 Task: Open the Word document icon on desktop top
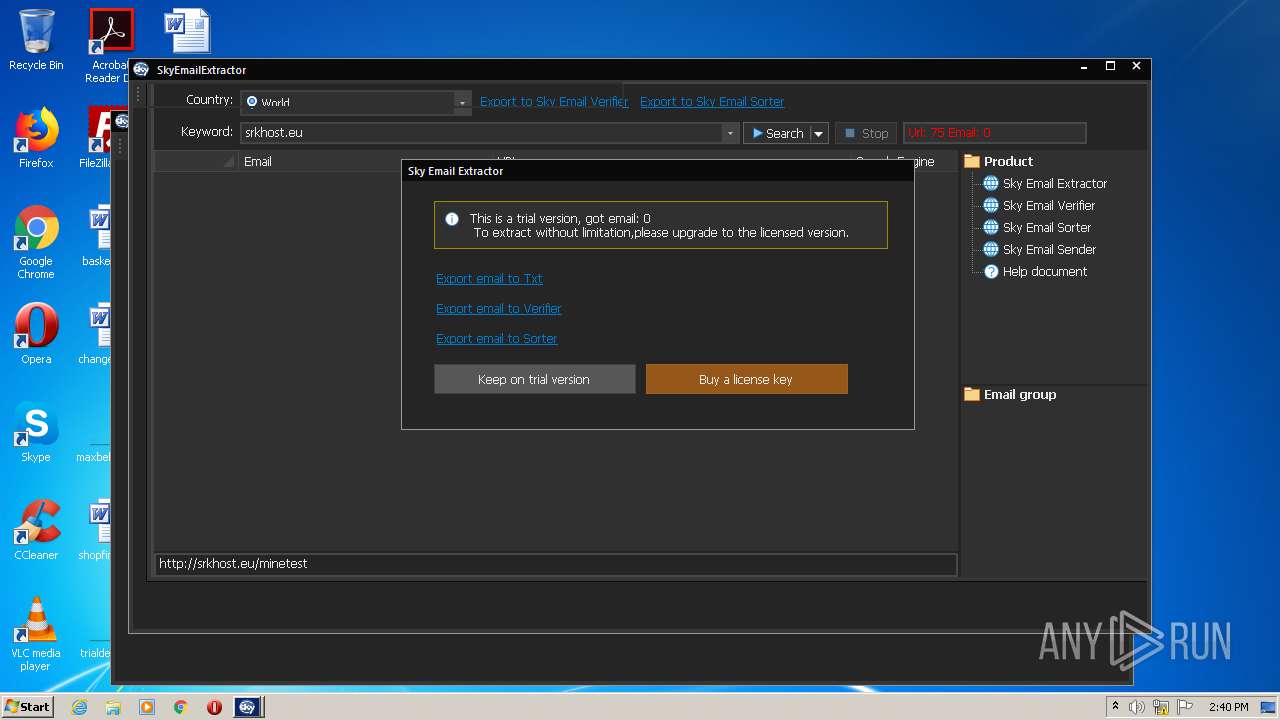[187, 31]
